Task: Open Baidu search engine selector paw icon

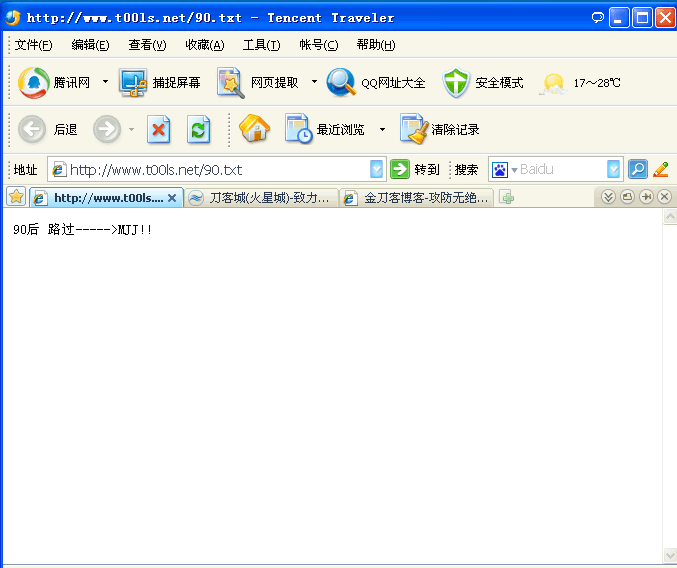Action: click(500, 170)
